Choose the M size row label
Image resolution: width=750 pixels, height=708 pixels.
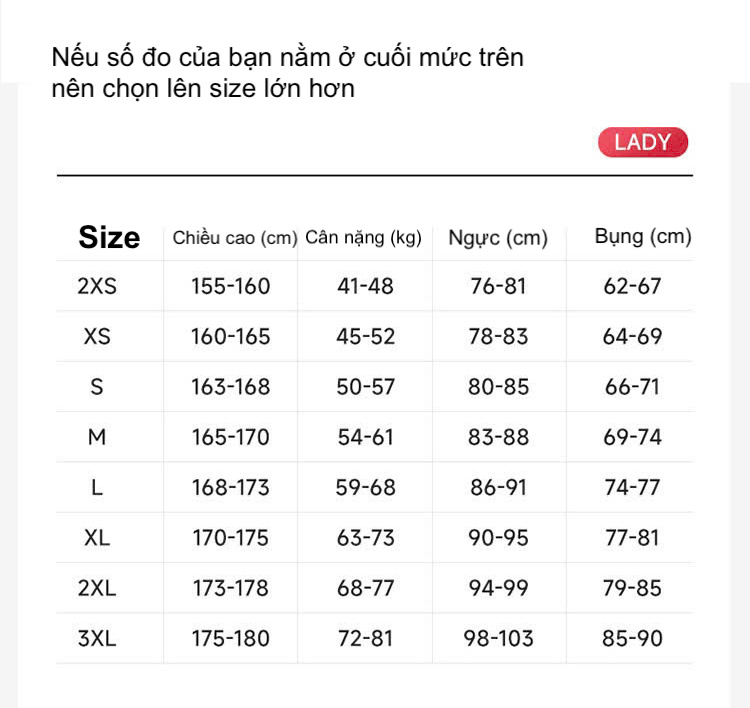97,437
